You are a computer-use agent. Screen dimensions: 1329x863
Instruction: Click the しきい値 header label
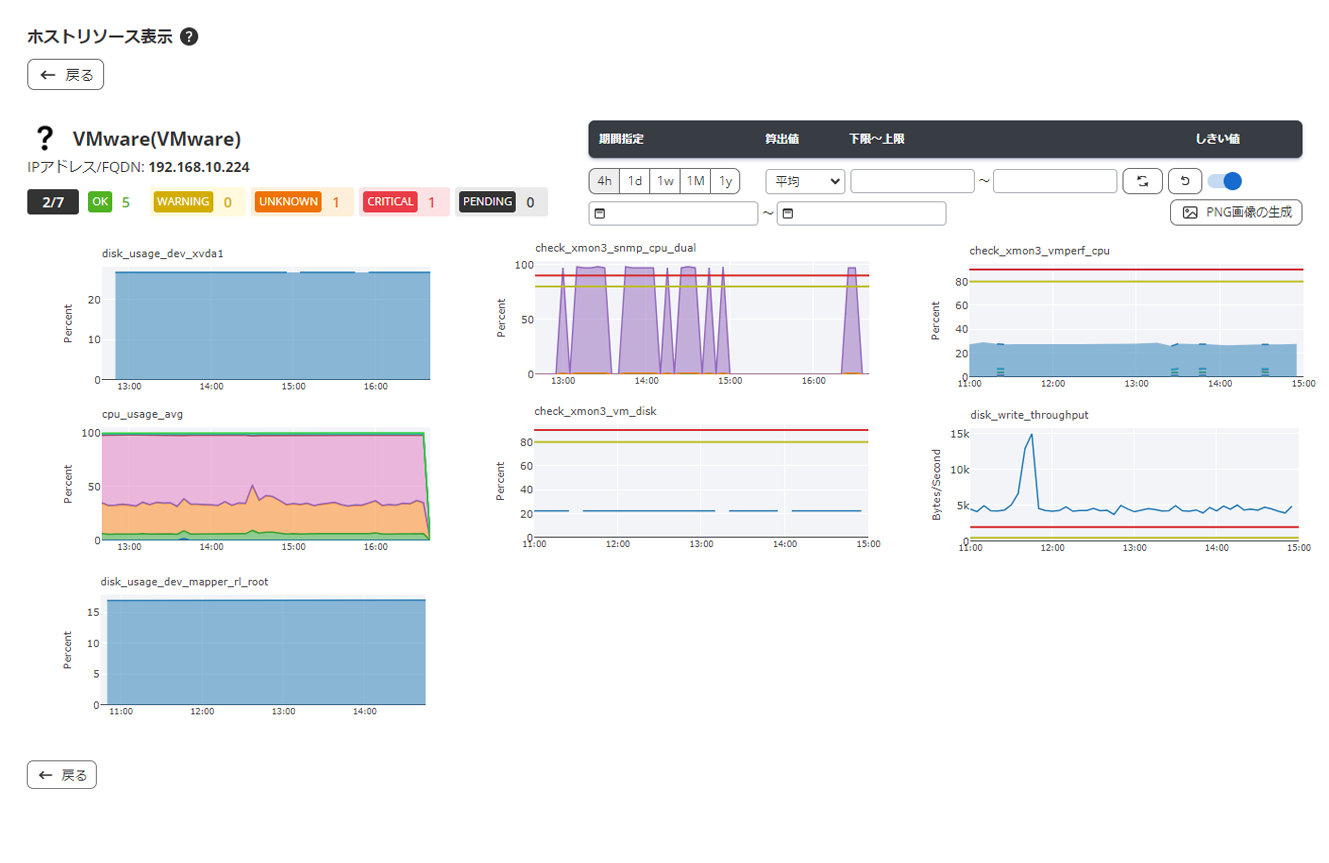click(1218, 139)
